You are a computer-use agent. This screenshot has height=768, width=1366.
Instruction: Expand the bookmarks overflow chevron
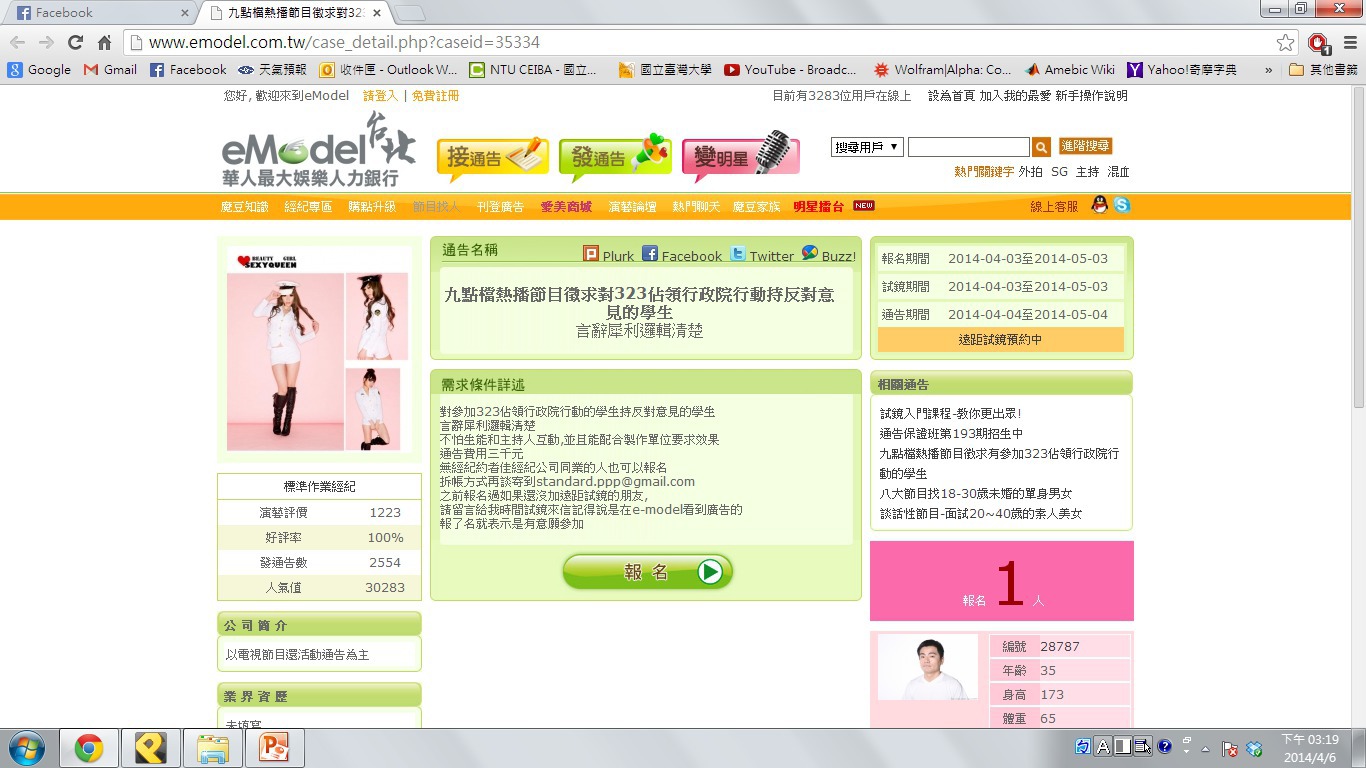1269,70
